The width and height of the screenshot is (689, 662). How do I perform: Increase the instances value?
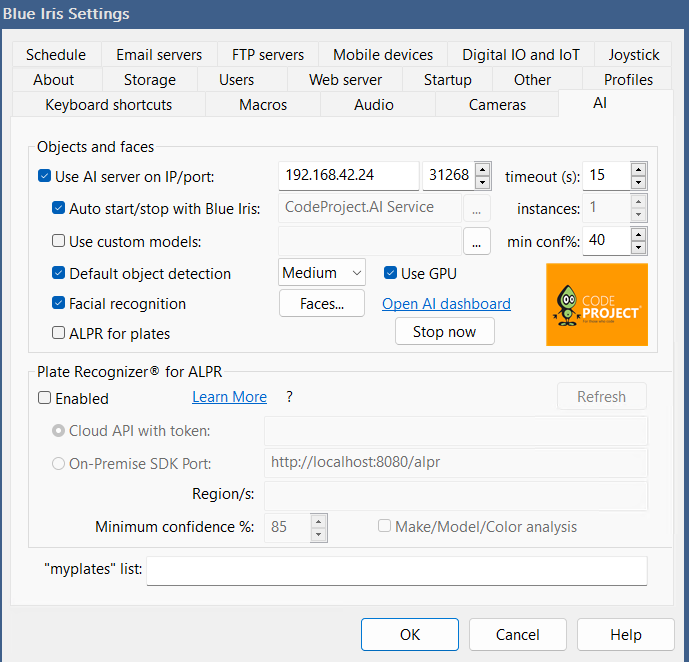(638, 202)
